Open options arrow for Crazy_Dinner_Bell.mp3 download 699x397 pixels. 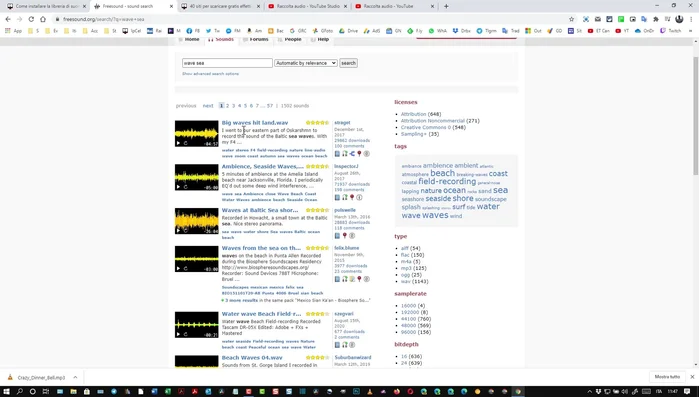point(75,377)
